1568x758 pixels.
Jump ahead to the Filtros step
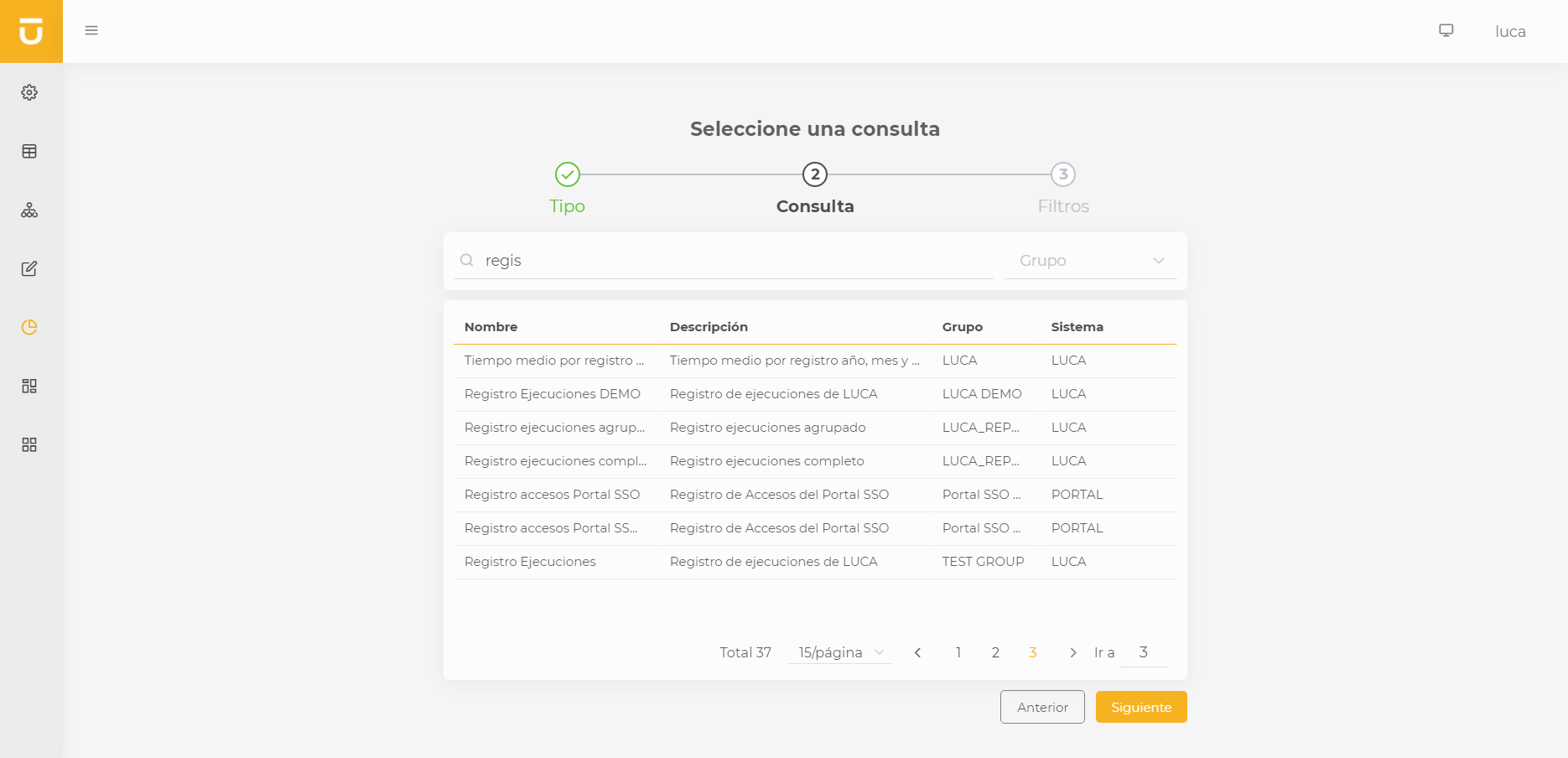tap(1063, 175)
